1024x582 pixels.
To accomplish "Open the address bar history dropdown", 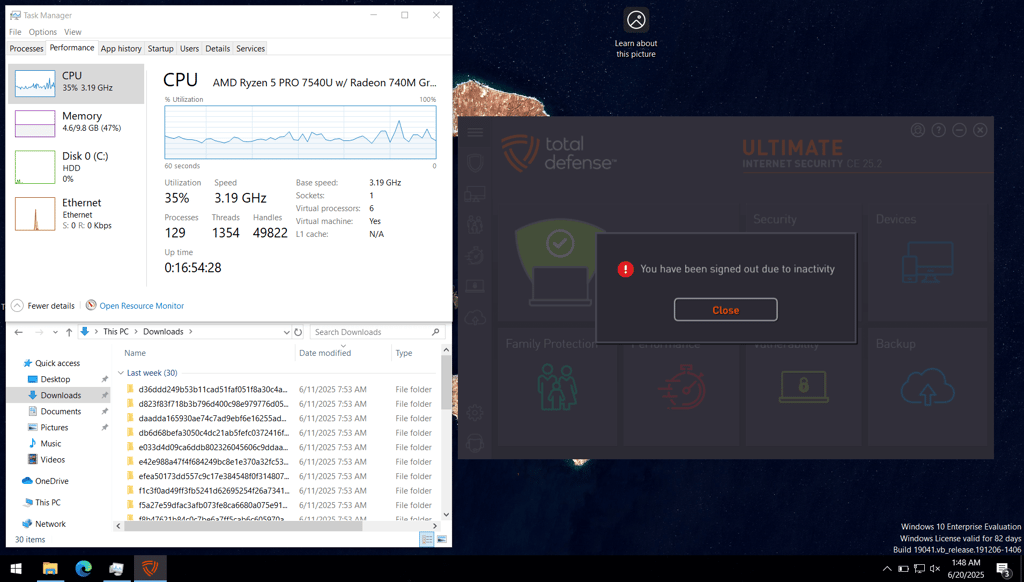I will click(x=286, y=332).
